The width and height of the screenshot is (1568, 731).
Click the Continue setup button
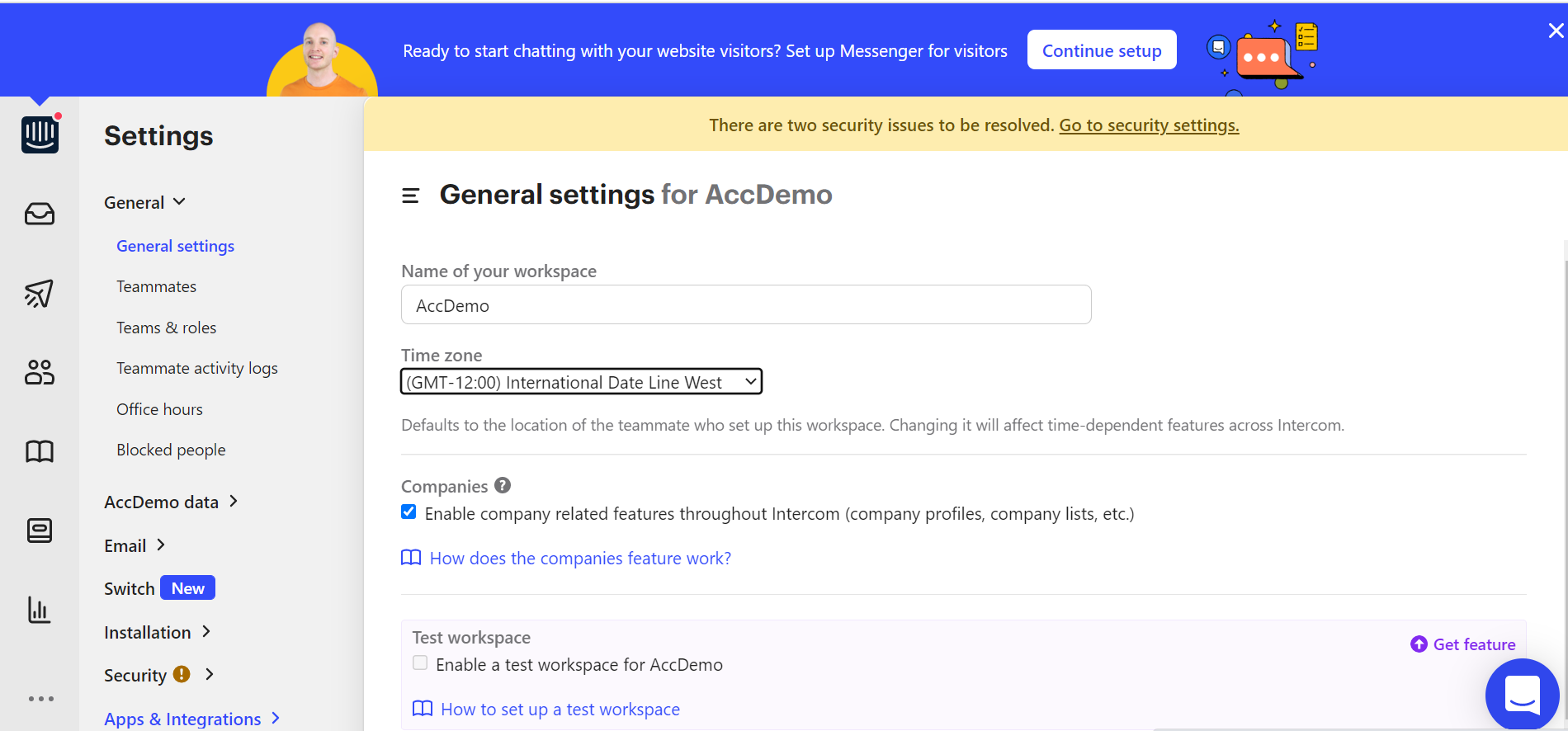point(1102,50)
